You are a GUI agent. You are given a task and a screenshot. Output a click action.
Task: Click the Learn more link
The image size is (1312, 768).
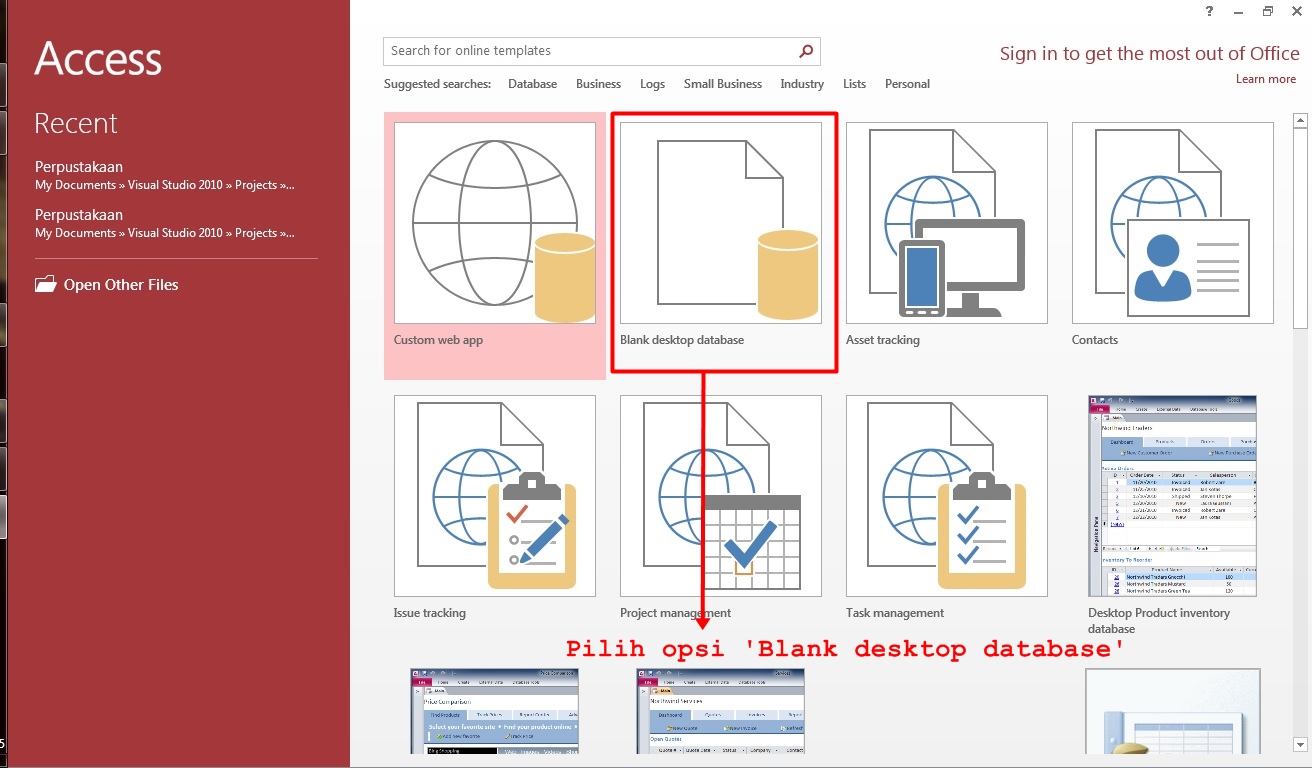tap(1265, 78)
